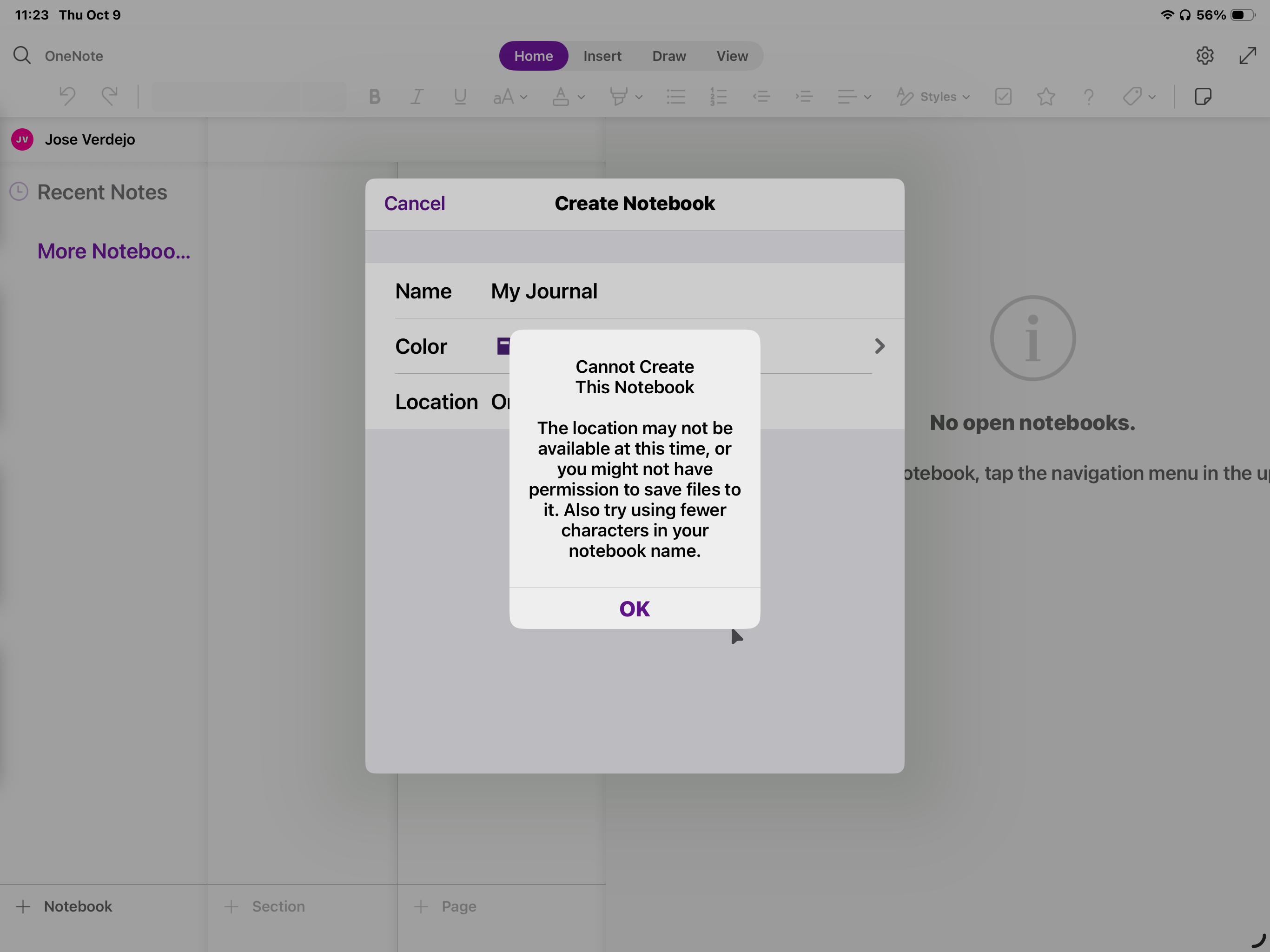Click the Name field My Journal
This screenshot has width=1270, height=952.
pyautogui.click(x=544, y=291)
